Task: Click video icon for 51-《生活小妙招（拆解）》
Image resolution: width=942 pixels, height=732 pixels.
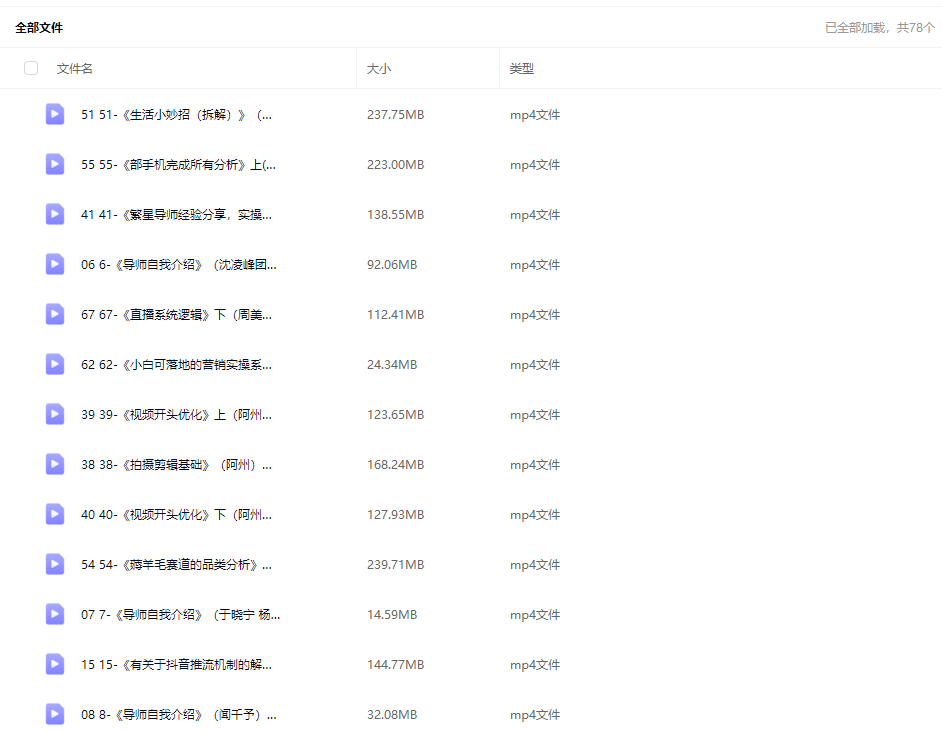Action: pos(55,114)
